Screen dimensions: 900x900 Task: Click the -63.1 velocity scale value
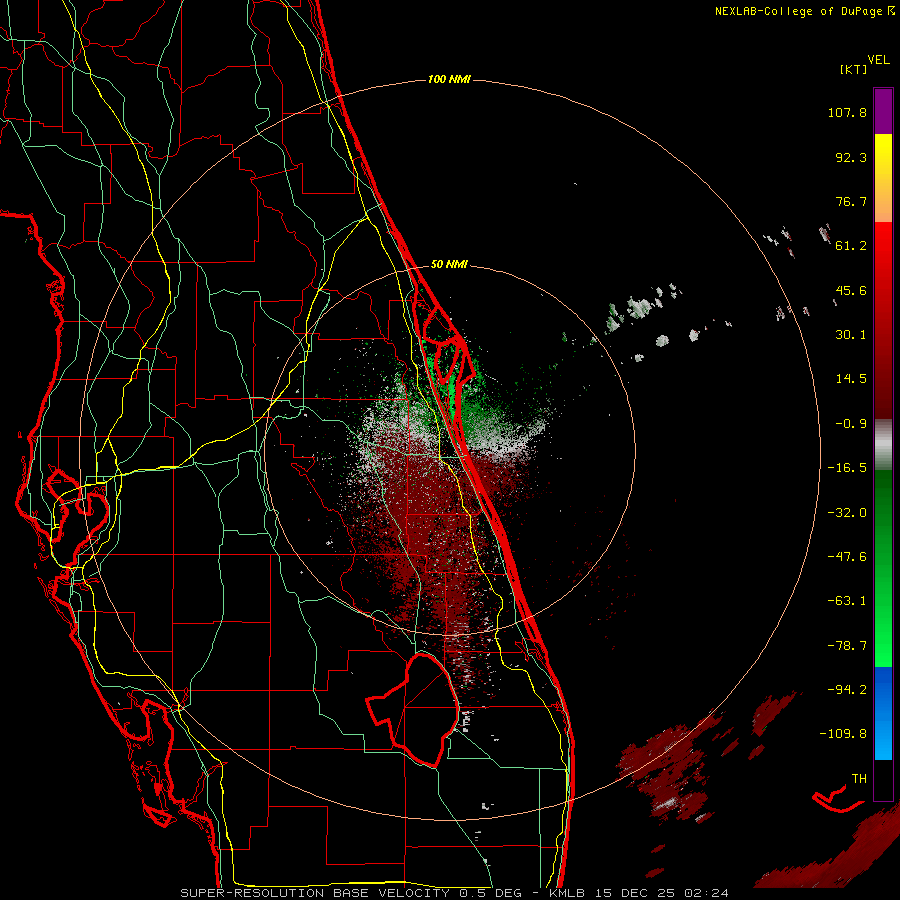click(847, 601)
